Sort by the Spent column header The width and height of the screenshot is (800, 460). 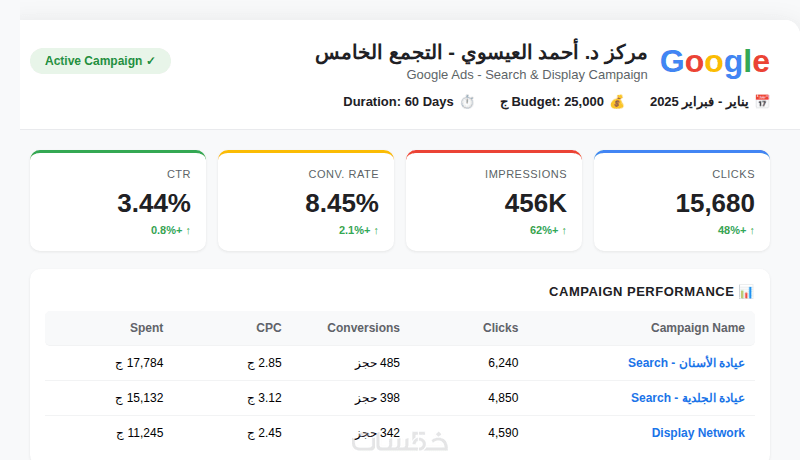pos(146,328)
